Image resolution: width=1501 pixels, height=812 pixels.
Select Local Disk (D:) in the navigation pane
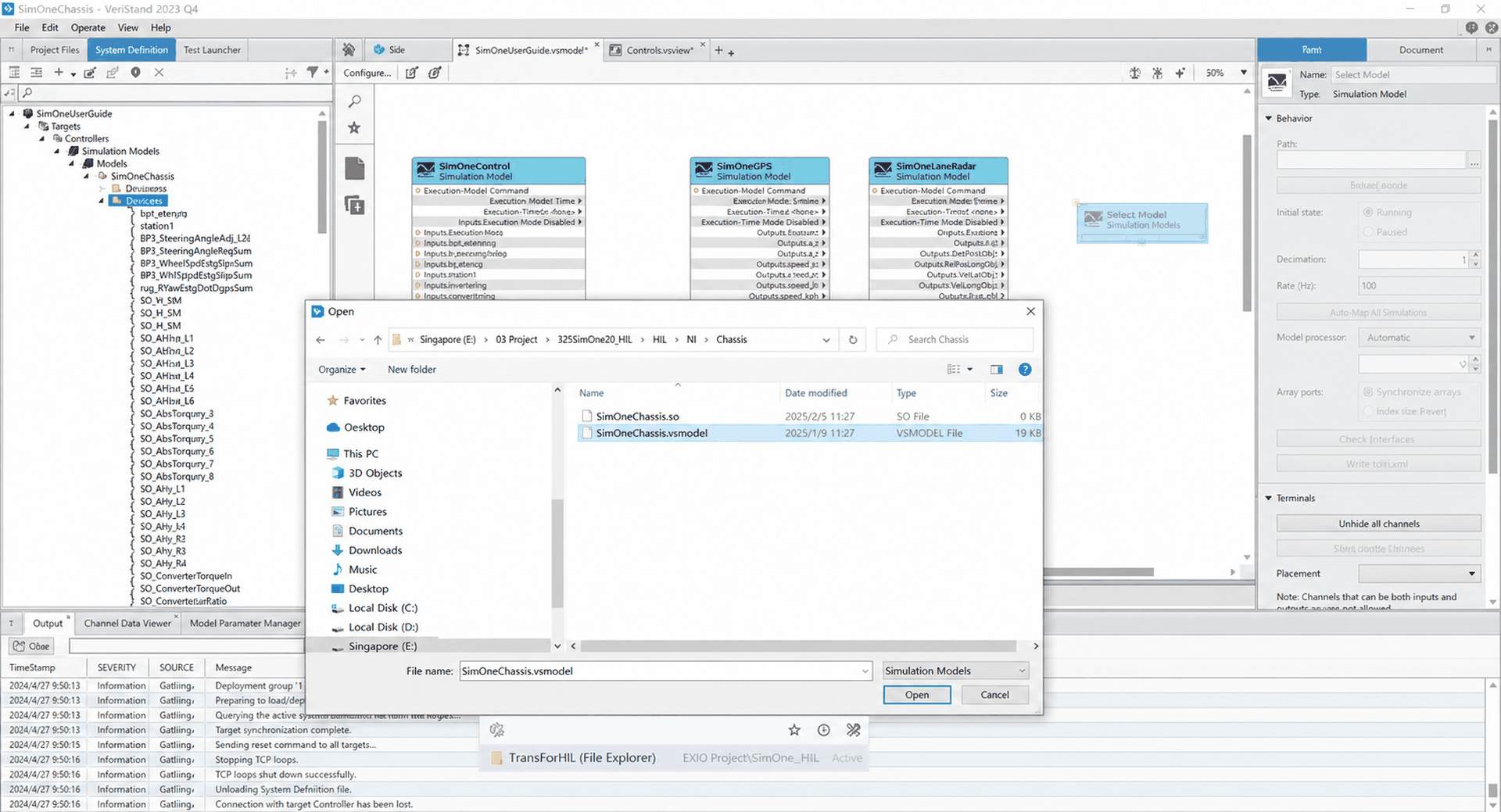[383, 628]
